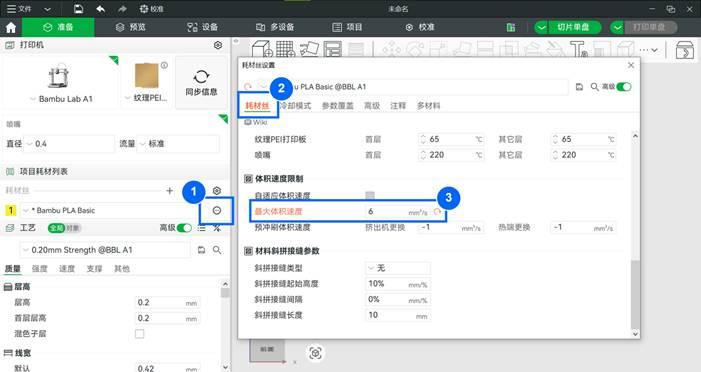This screenshot has height=372, width=701.
Task: Redo the last undone action
Action: tap(122, 8)
